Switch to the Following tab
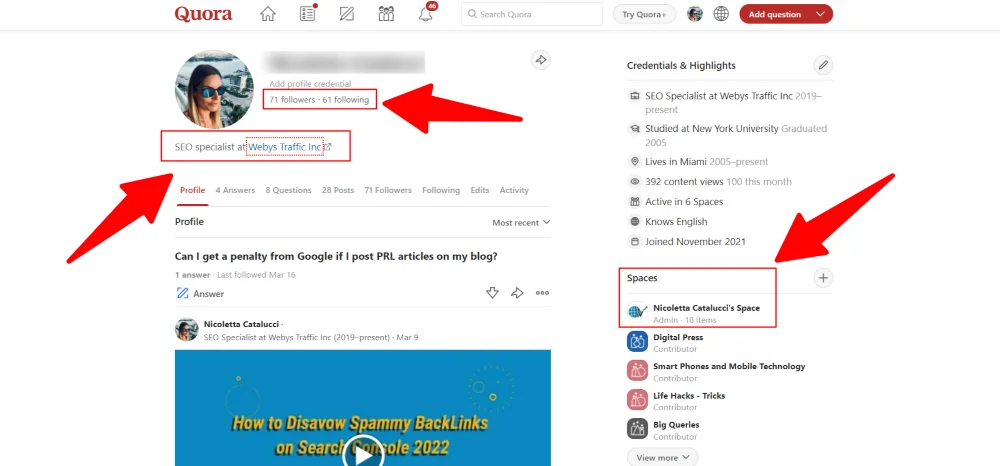The image size is (1000, 466). point(441,190)
